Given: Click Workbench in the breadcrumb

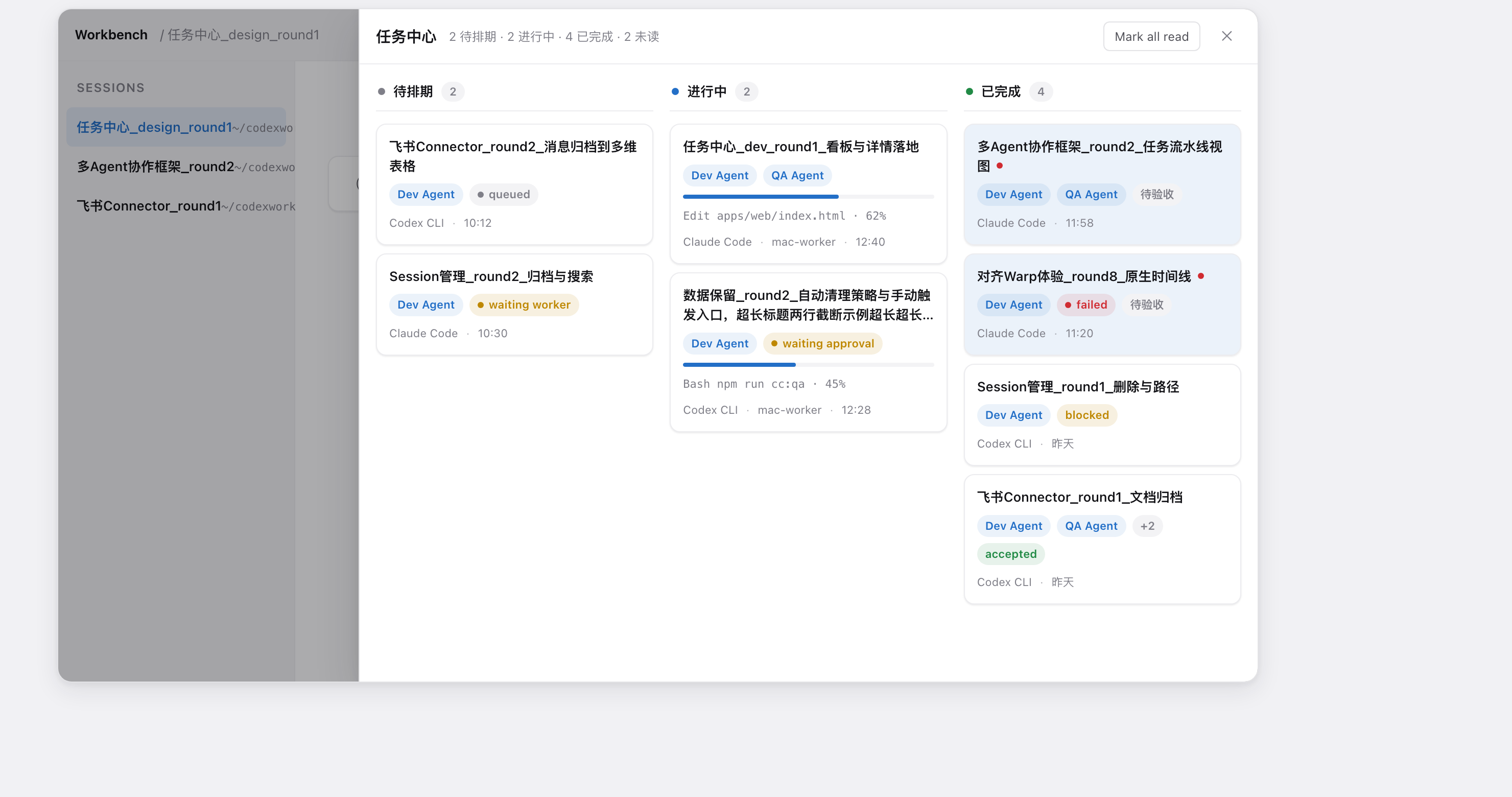Looking at the screenshot, I should click(111, 35).
